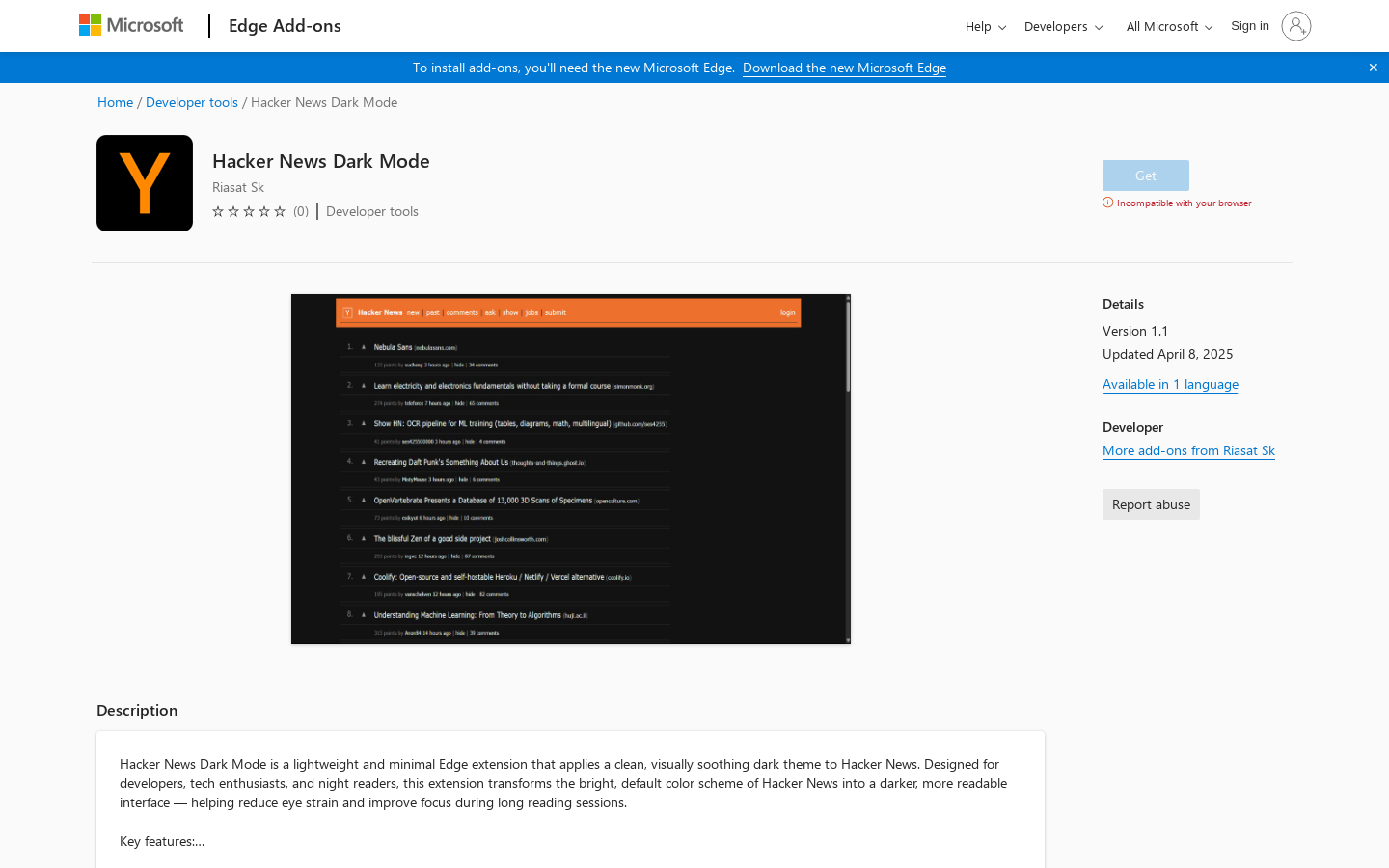Viewport: 1389px width, 868px height.
Task: Click the 'Details' heading
Action: point(1124,304)
